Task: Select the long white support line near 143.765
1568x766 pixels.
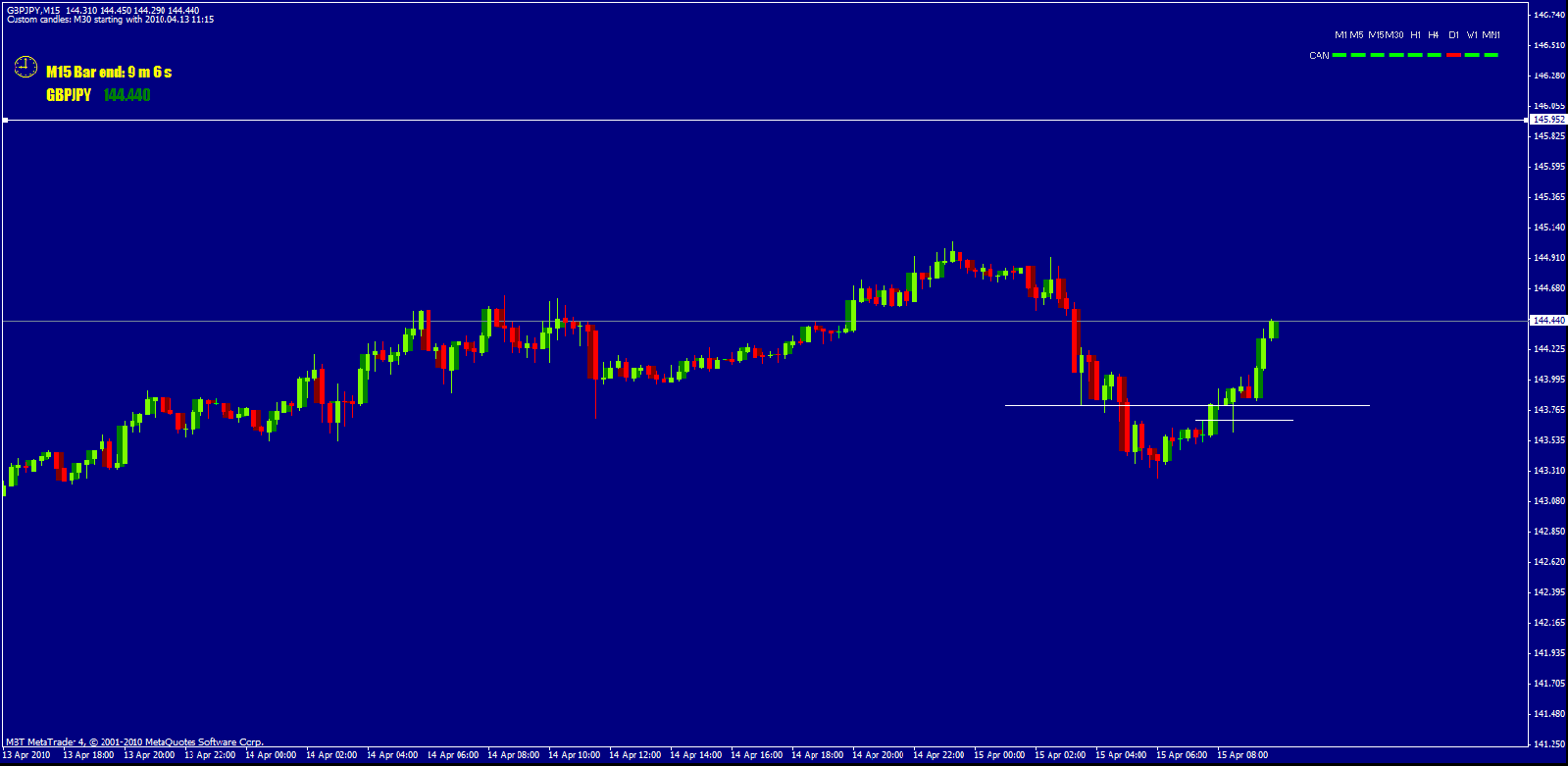Action: (1188, 405)
